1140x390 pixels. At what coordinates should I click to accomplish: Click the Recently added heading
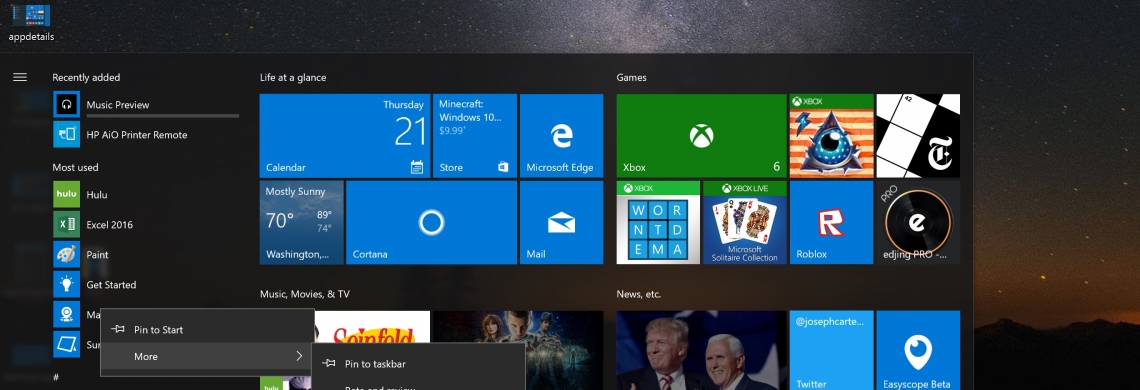86,77
